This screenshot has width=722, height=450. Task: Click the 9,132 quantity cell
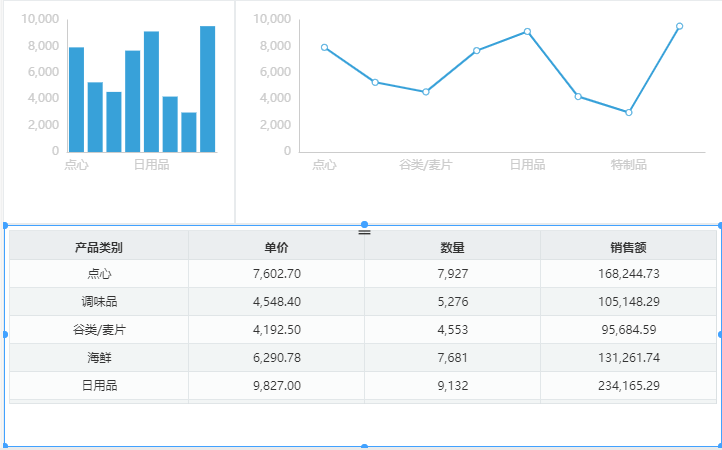tap(452, 386)
